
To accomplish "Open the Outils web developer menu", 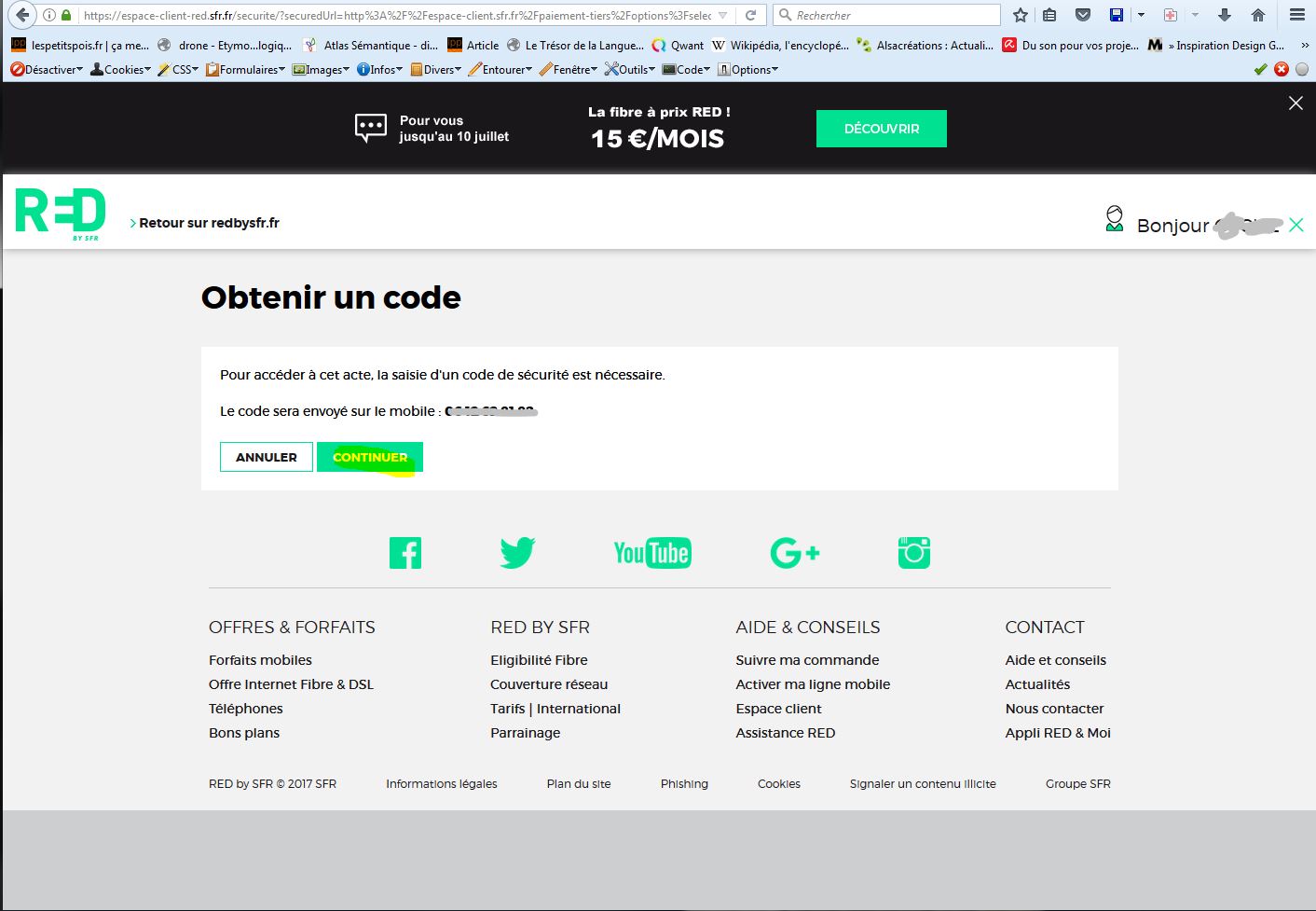I will point(630,69).
